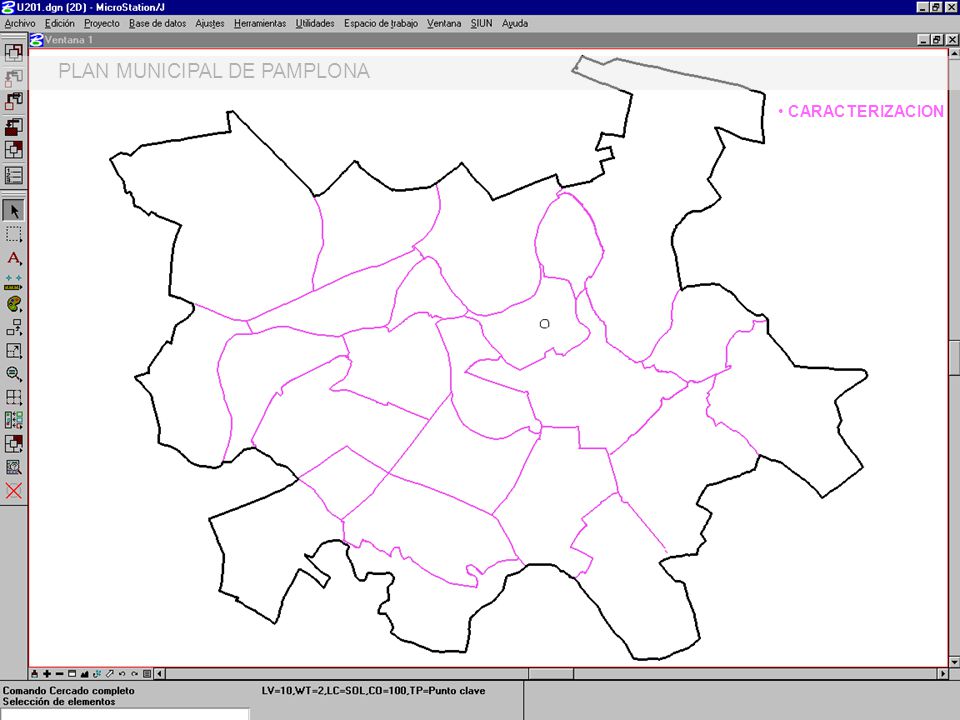Viewport: 960px width, 720px height.
Task: Open the Utilidades menu
Action: (x=315, y=23)
